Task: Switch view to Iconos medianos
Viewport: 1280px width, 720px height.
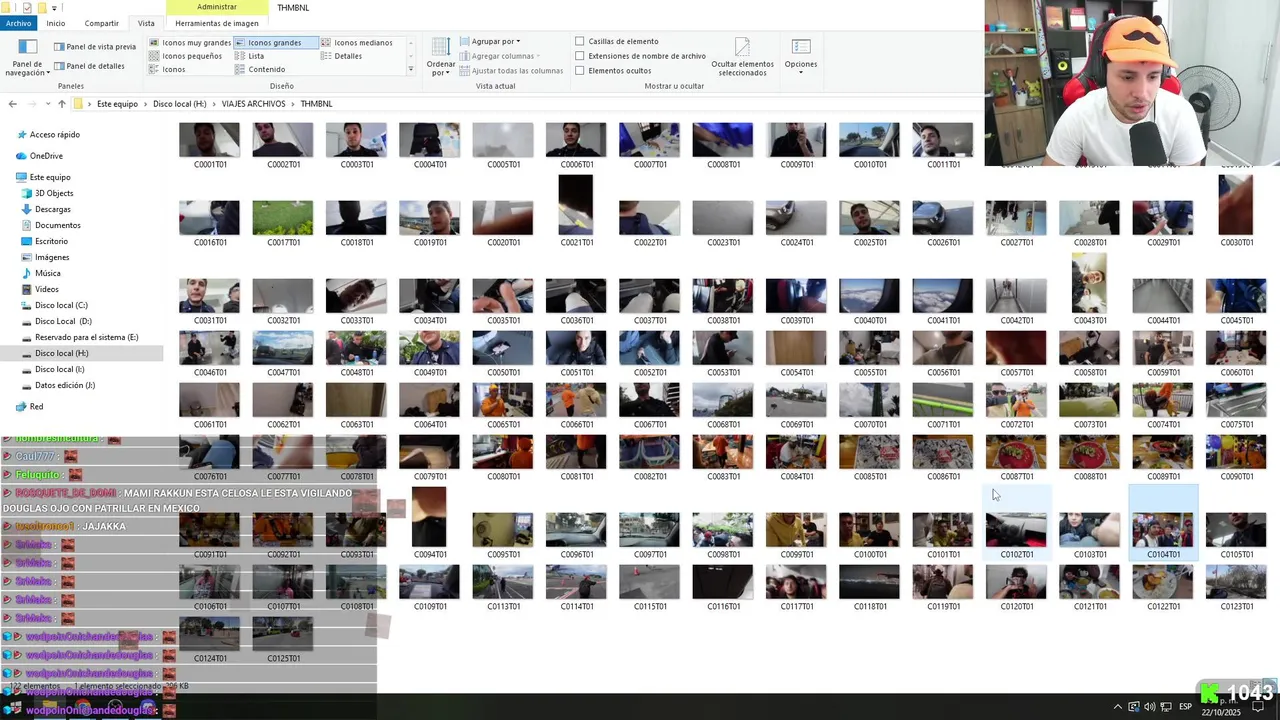Action: [x=357, y=43]
